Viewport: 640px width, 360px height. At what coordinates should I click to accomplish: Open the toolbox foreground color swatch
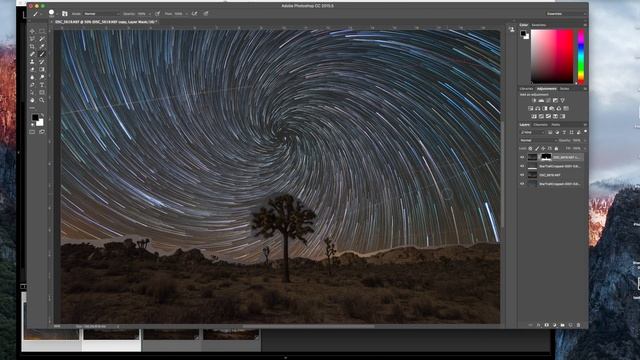[x=36, y=118]
